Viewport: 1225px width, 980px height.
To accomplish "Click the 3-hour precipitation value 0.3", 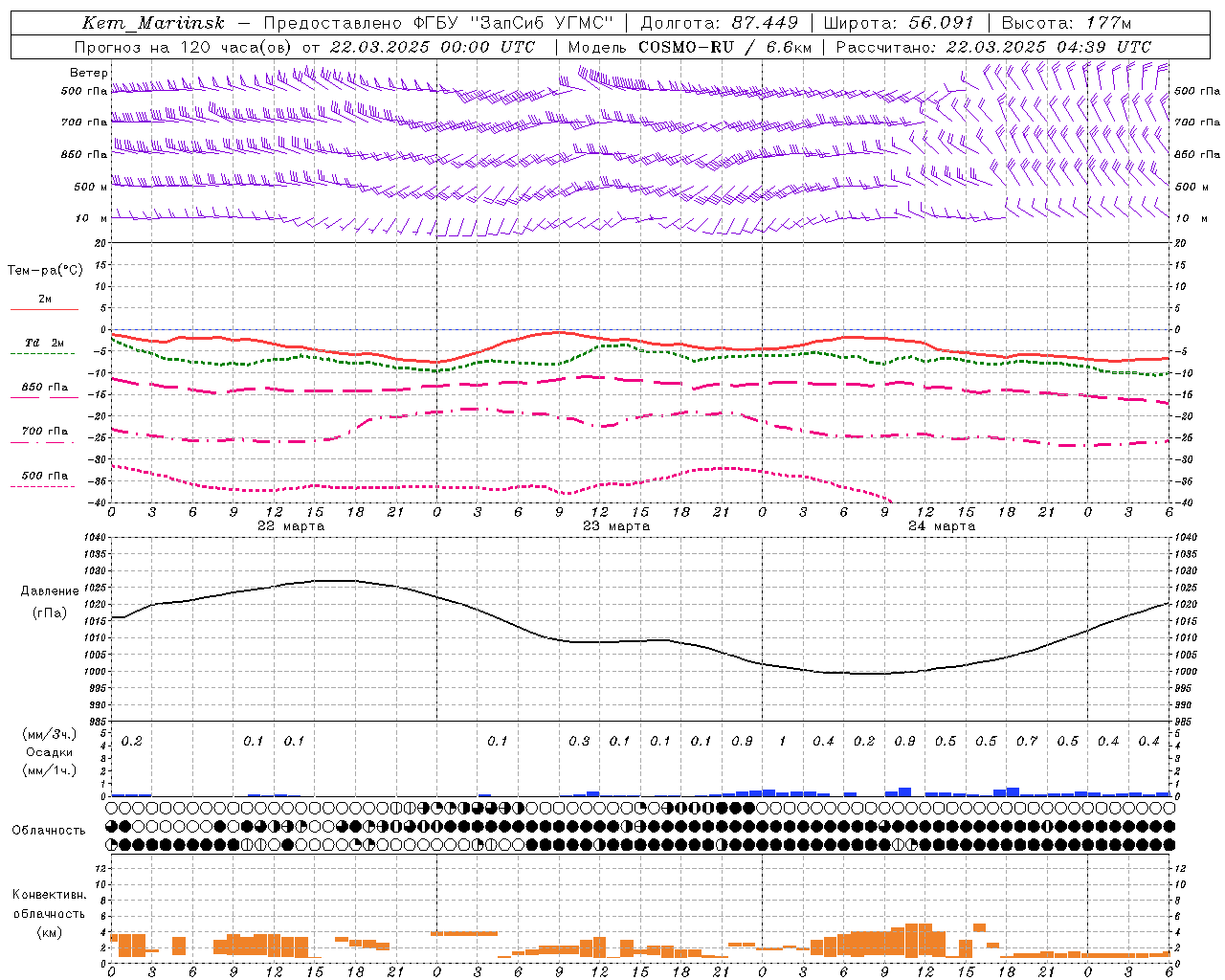I will (x=579, y=742).
